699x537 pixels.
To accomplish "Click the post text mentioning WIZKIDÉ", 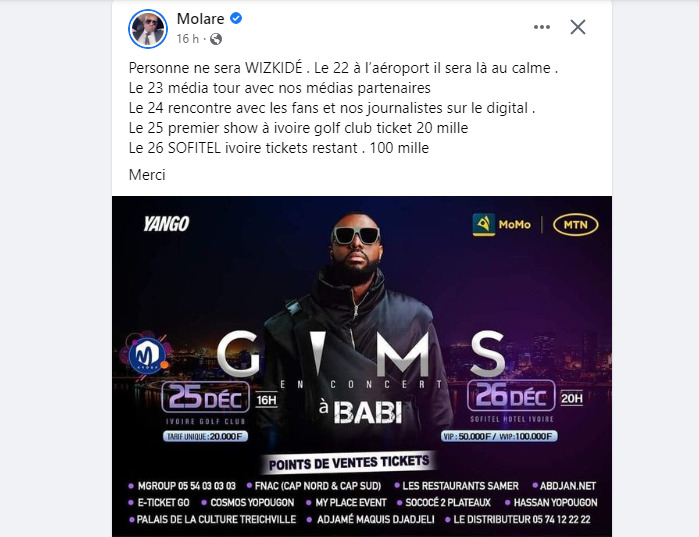I will [343, 68].
